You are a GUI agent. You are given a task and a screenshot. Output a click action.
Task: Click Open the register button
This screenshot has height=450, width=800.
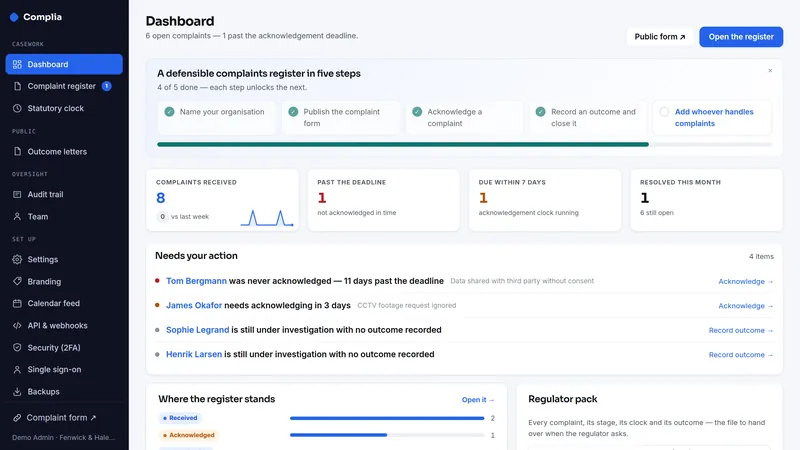(x=741, y=37)
